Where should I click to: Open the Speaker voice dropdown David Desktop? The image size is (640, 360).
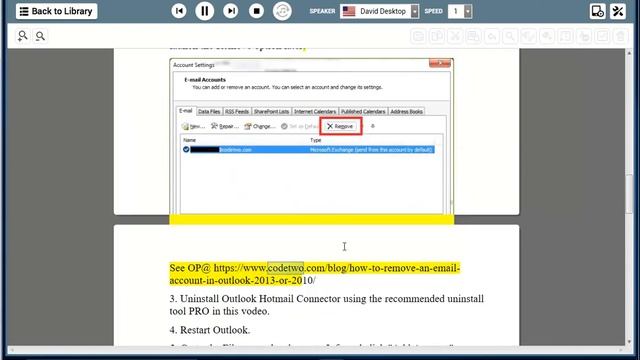pyautogui.click(x=379, y=11)
